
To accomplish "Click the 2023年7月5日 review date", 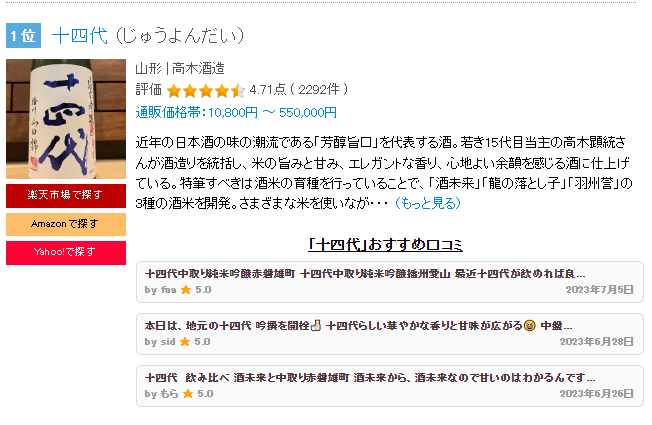I will click(600, 290).
